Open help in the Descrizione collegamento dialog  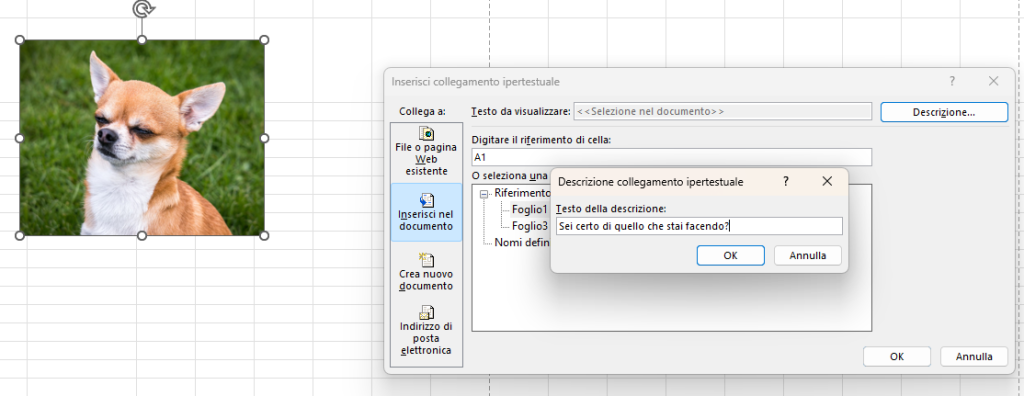tap(786, 182)
